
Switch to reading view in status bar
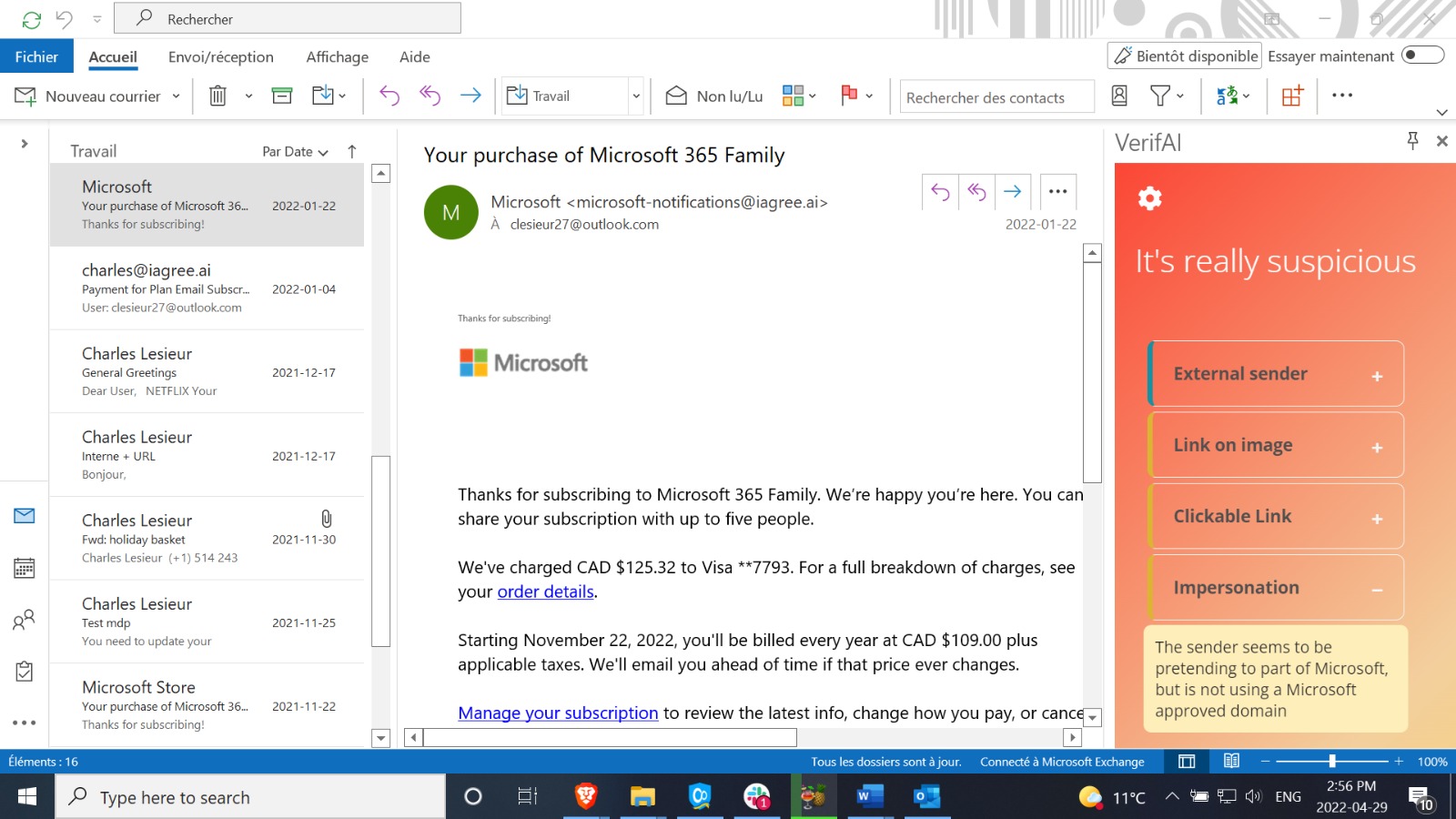[1231, 762]
